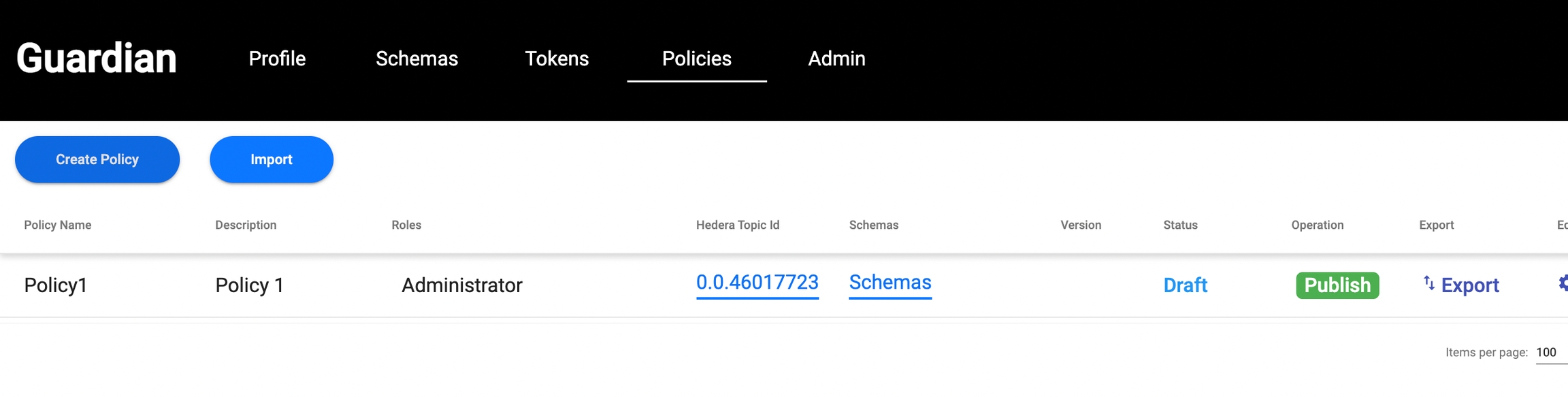
Task: Select the Policy1 name cell
Action: coord(56,285)
